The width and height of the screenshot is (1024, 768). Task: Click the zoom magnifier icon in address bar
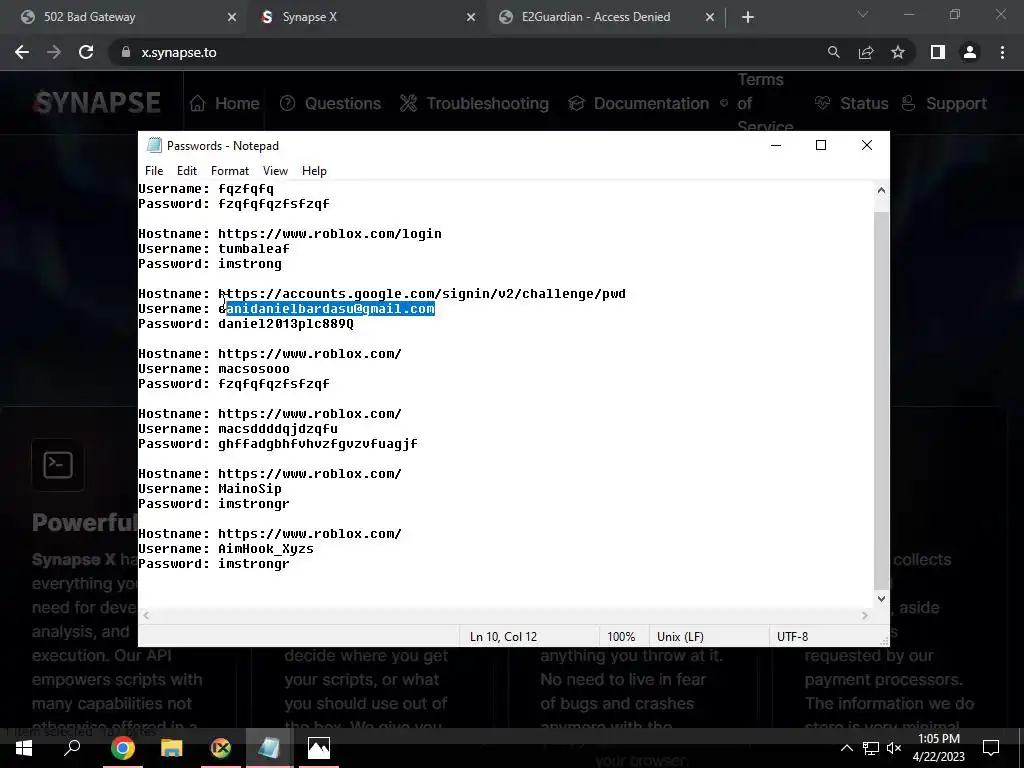tap(833, 52)
